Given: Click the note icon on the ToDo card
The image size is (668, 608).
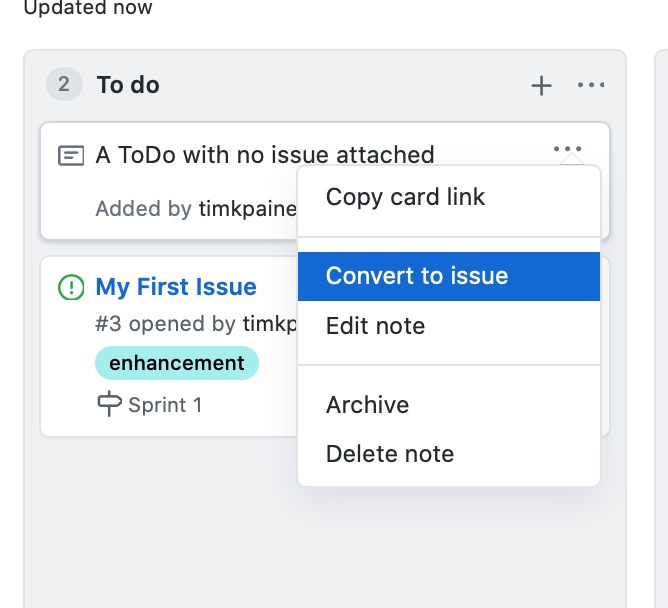Looking at the screenshot, I should 71,156.
